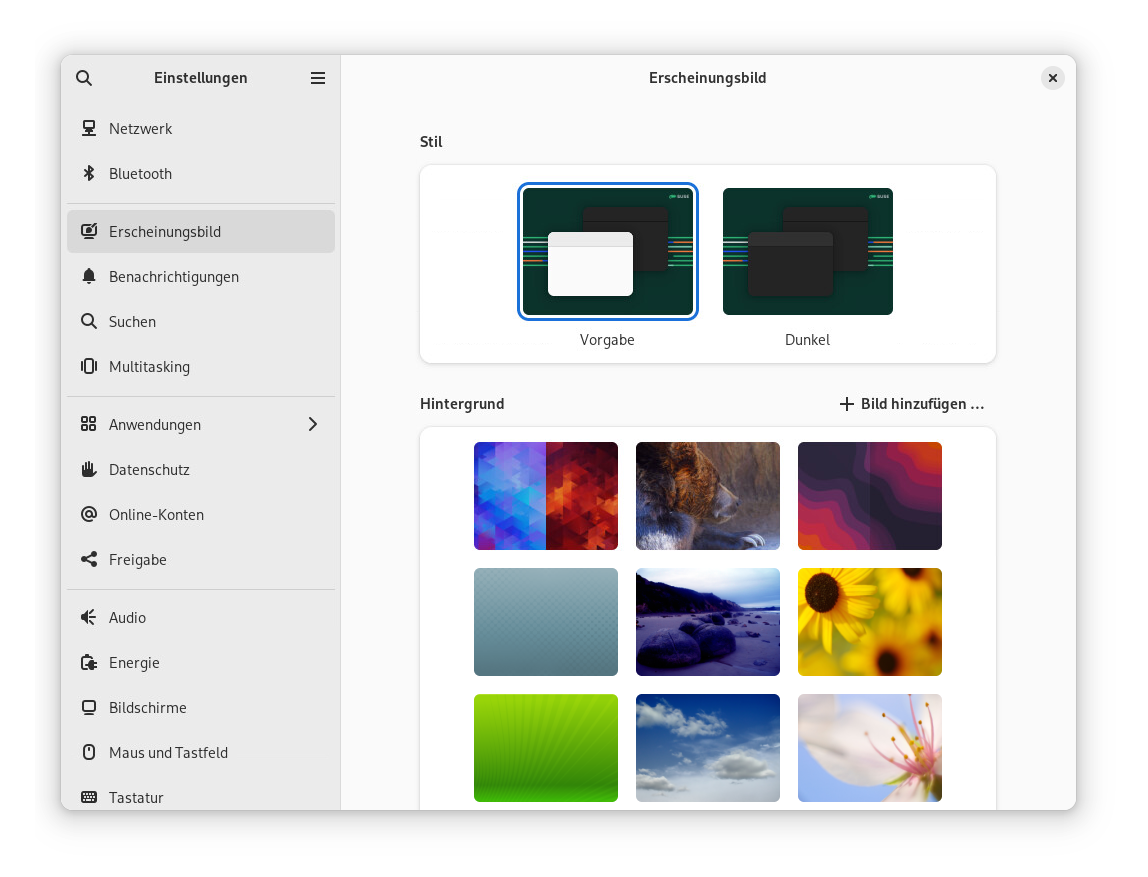Click the Bild hinzufügen button
Screen dimensions: 1148x877
911,404
